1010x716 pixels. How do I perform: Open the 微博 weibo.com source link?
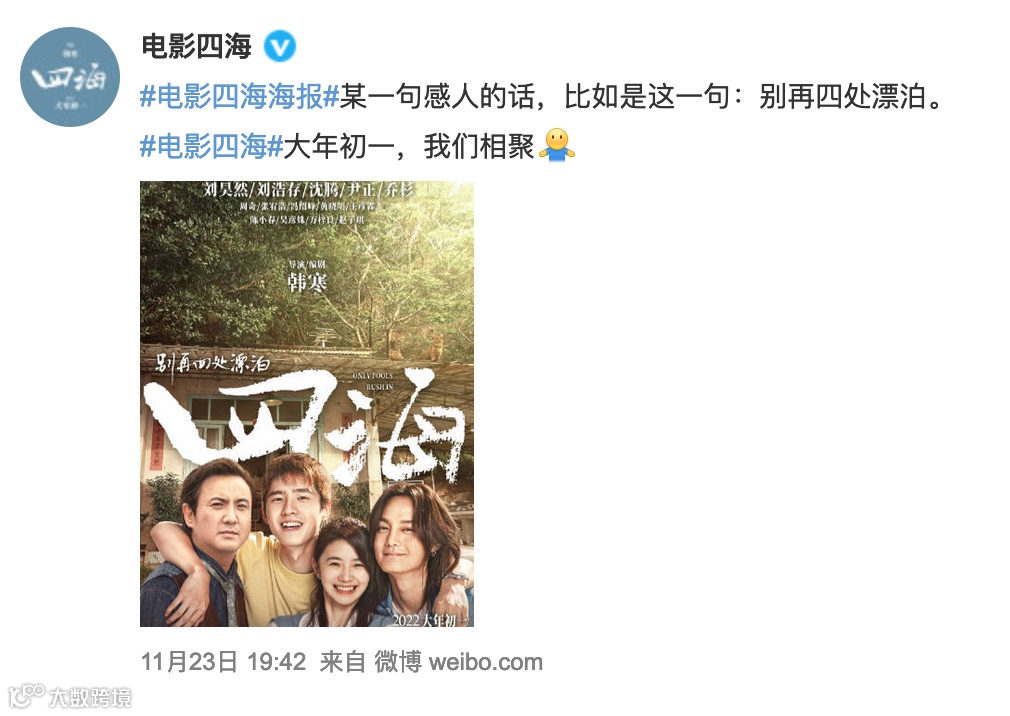pos(459,662)
